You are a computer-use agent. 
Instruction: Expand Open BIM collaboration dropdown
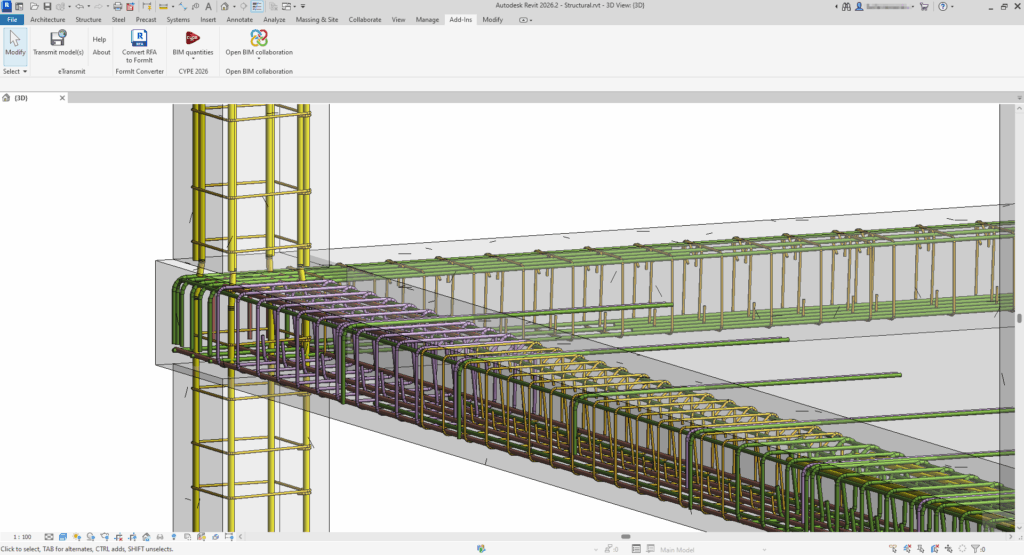point(259,59)
